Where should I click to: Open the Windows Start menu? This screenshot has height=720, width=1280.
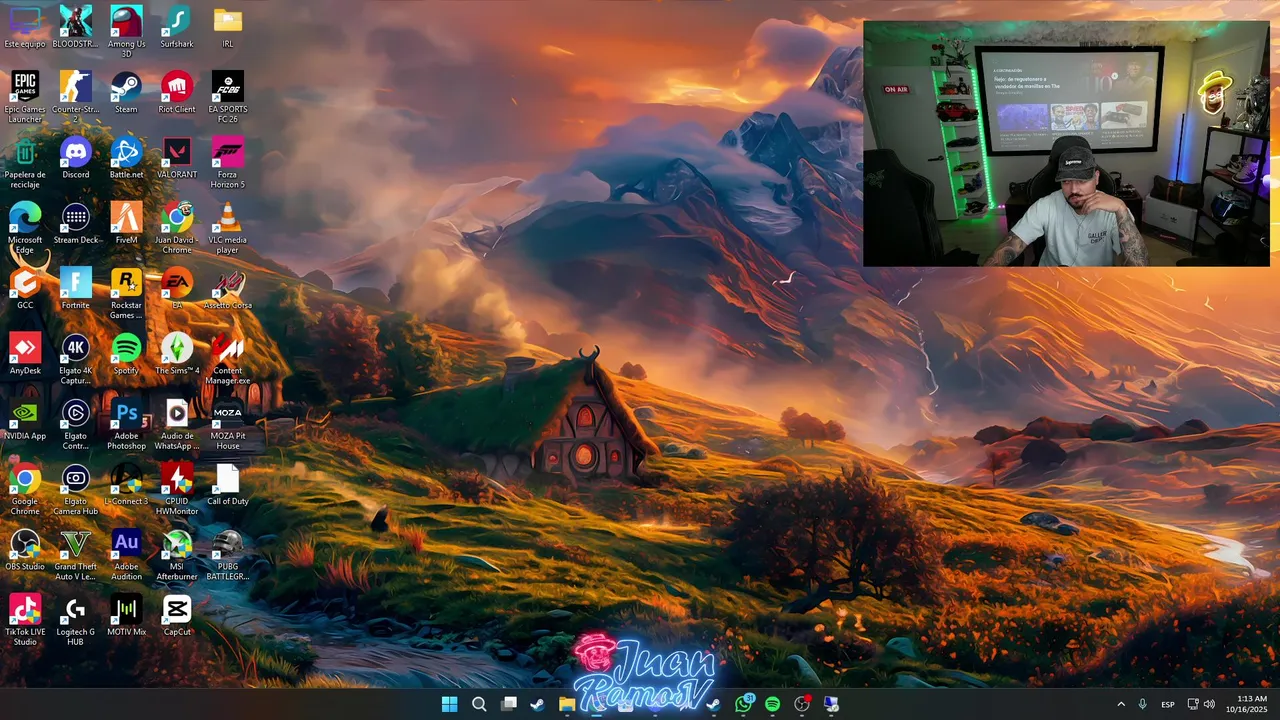click(x=449, y=704)
